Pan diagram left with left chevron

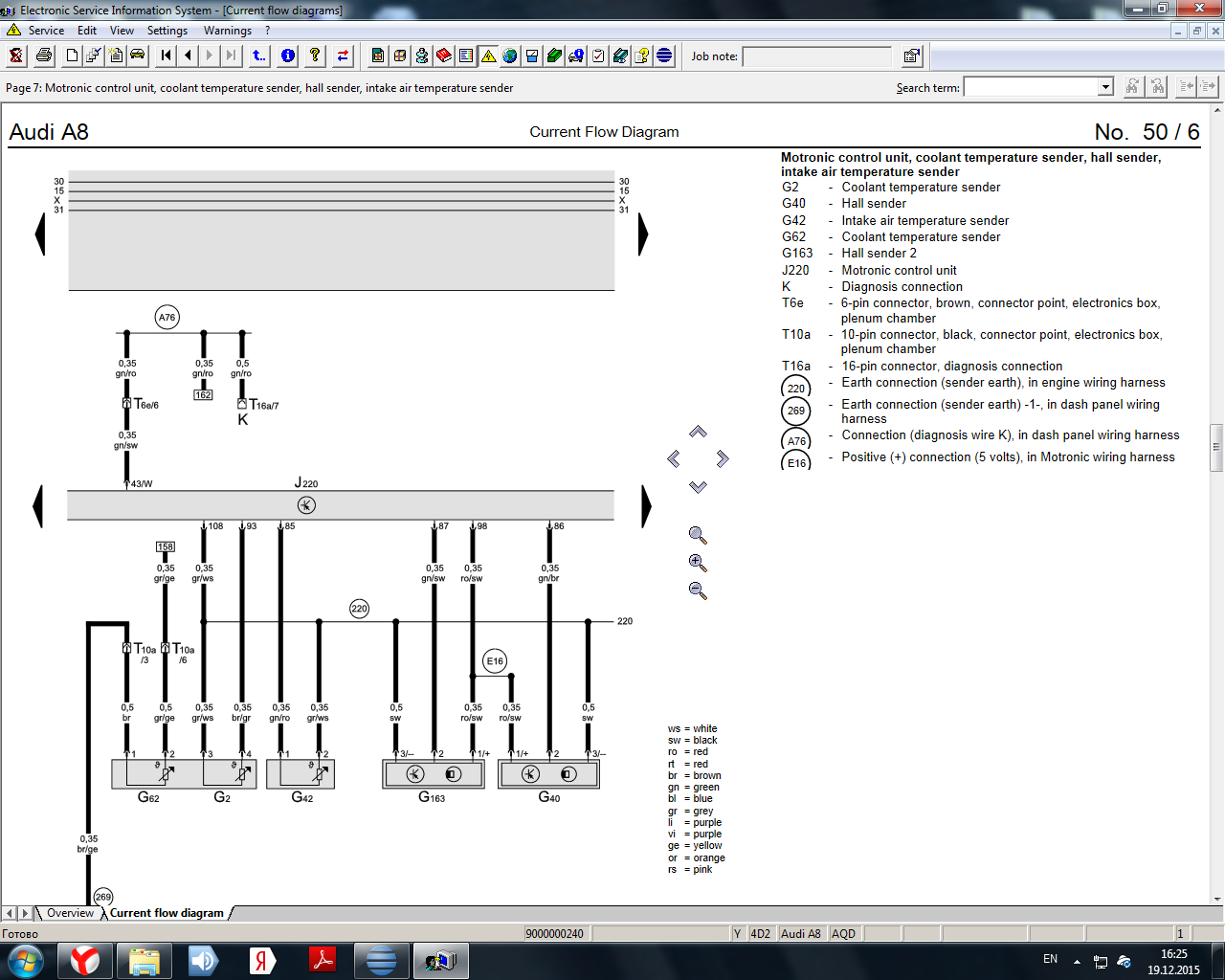click(674, 459)
